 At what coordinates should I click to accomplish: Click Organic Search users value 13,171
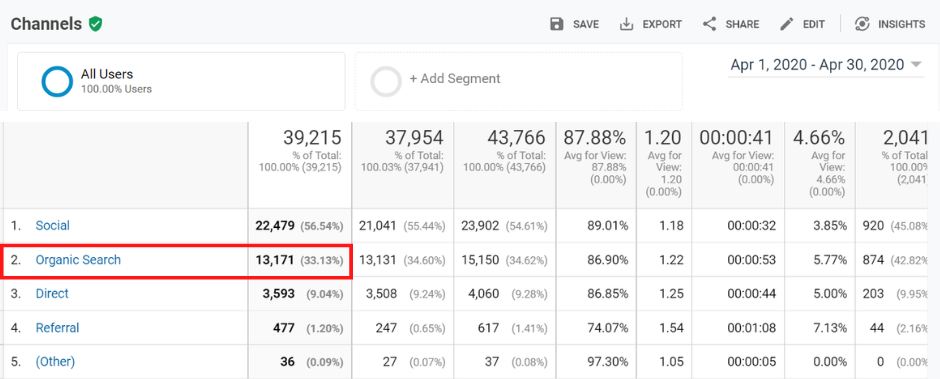[x=276, y=260]
